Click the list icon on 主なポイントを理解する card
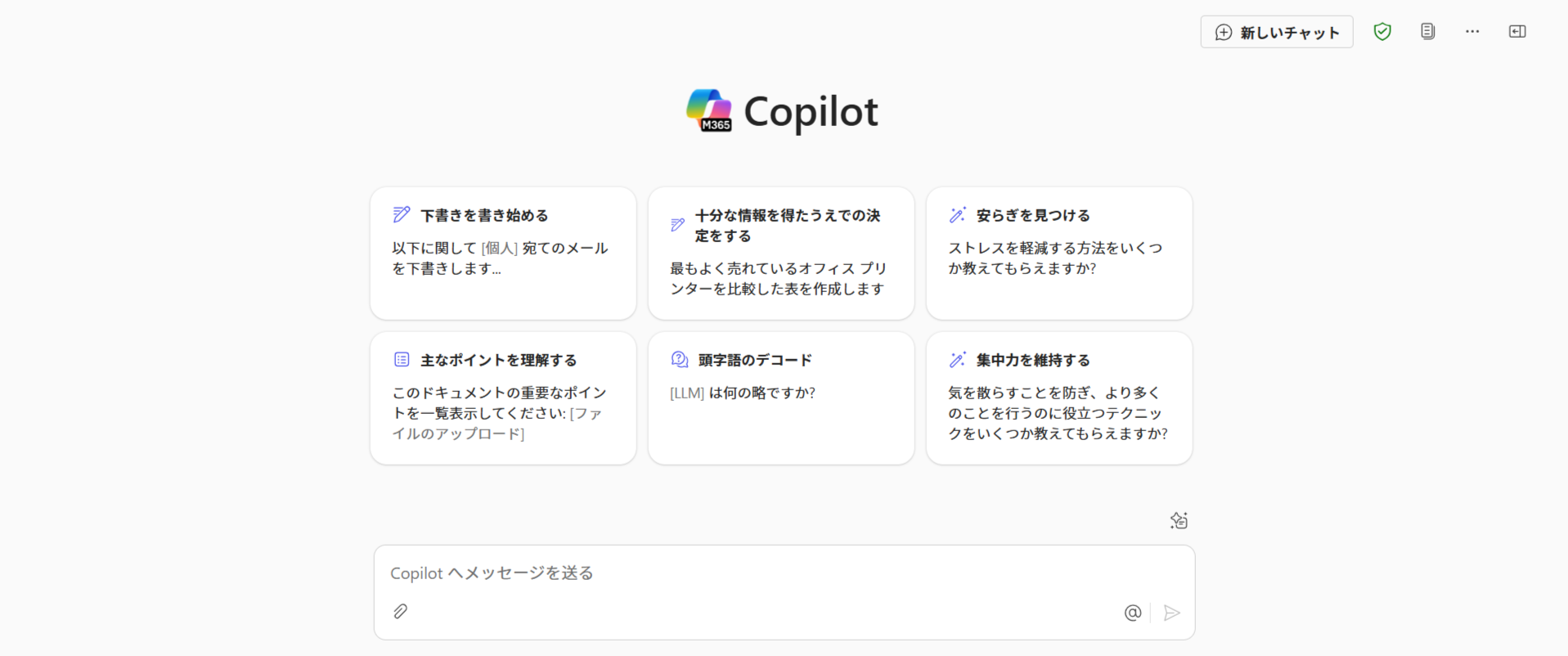The width and height of the screenshot is (1568, 656). (400, 359)
